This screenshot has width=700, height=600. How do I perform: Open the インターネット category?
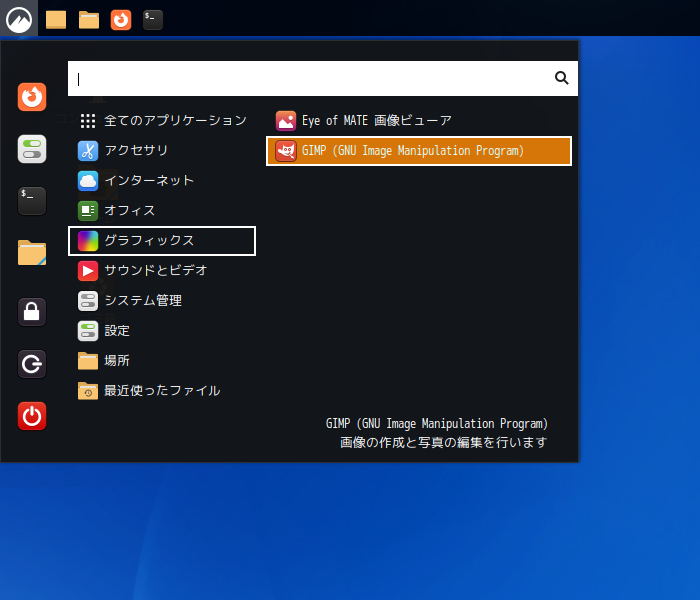pyautogui.click(x=162, y=181)
